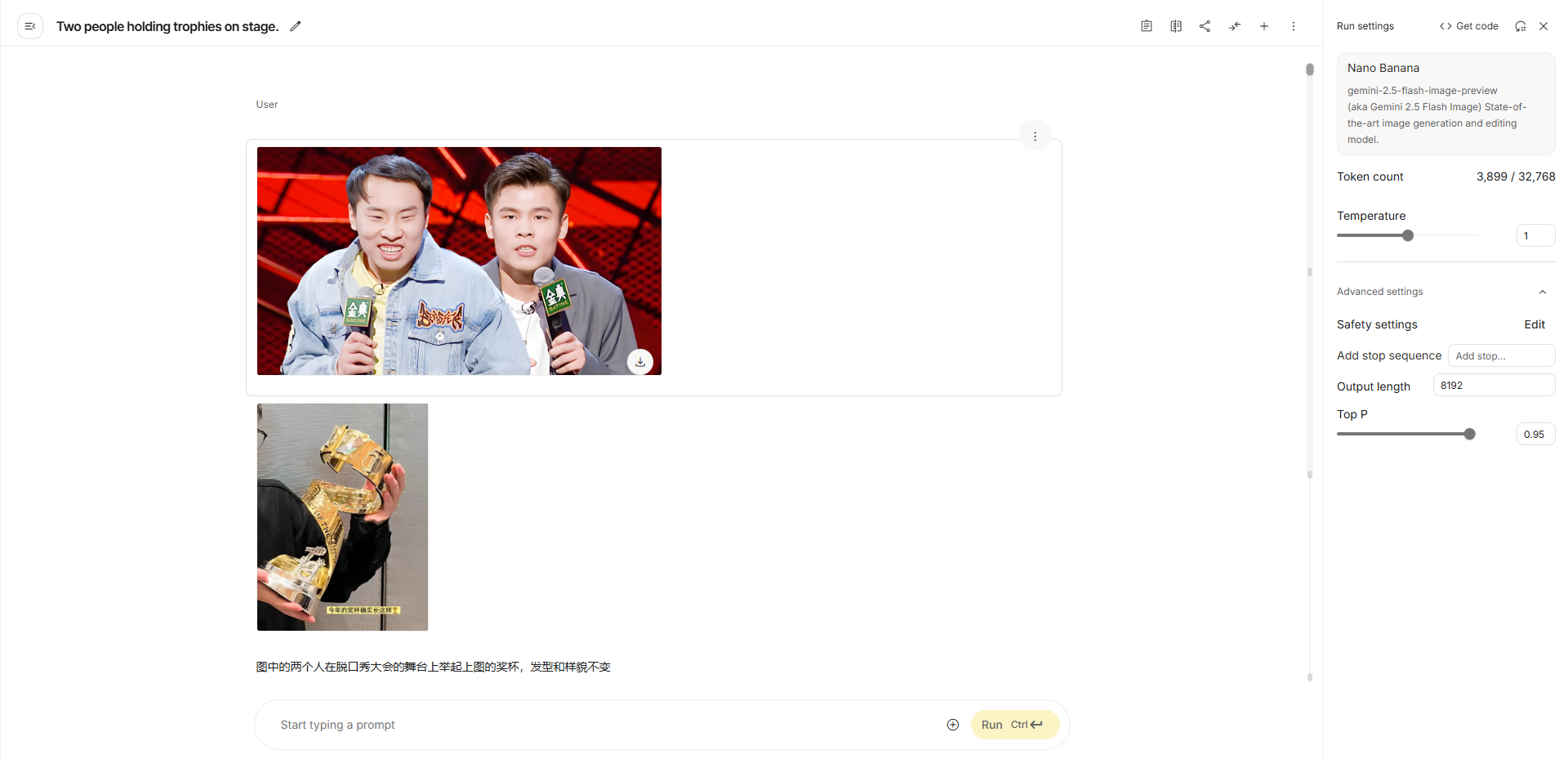This screenshot has height=759, width=1568.
Task: Click the conversation scrollbar thumb
Action: (1310, 69)
